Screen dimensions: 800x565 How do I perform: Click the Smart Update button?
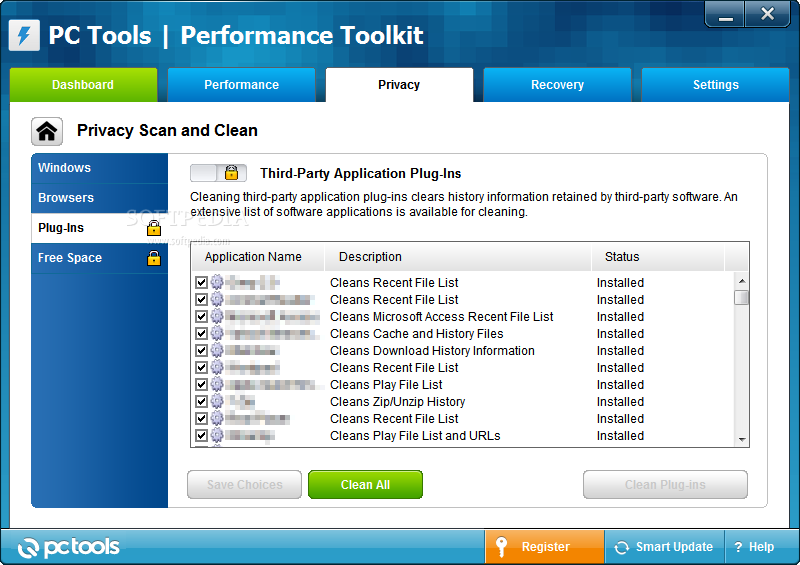pos(664,547)
